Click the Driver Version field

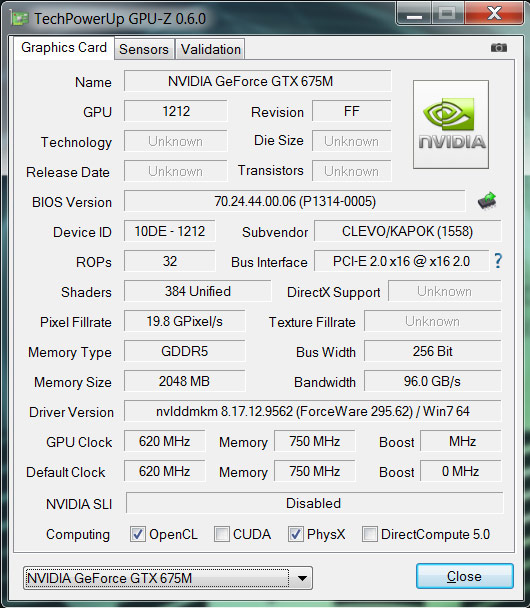point(312,411)
